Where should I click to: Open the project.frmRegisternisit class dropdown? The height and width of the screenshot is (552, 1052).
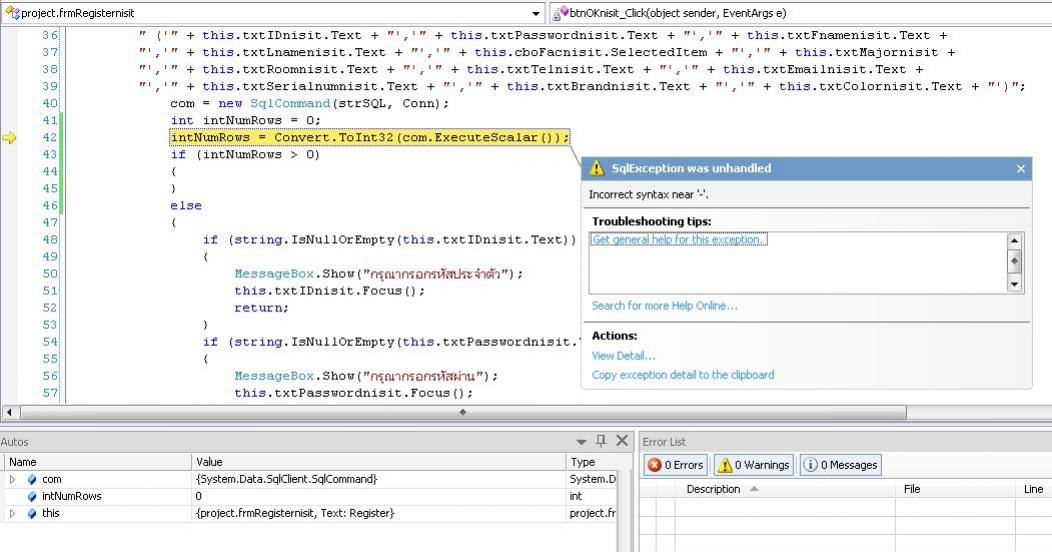click(537, 14)
